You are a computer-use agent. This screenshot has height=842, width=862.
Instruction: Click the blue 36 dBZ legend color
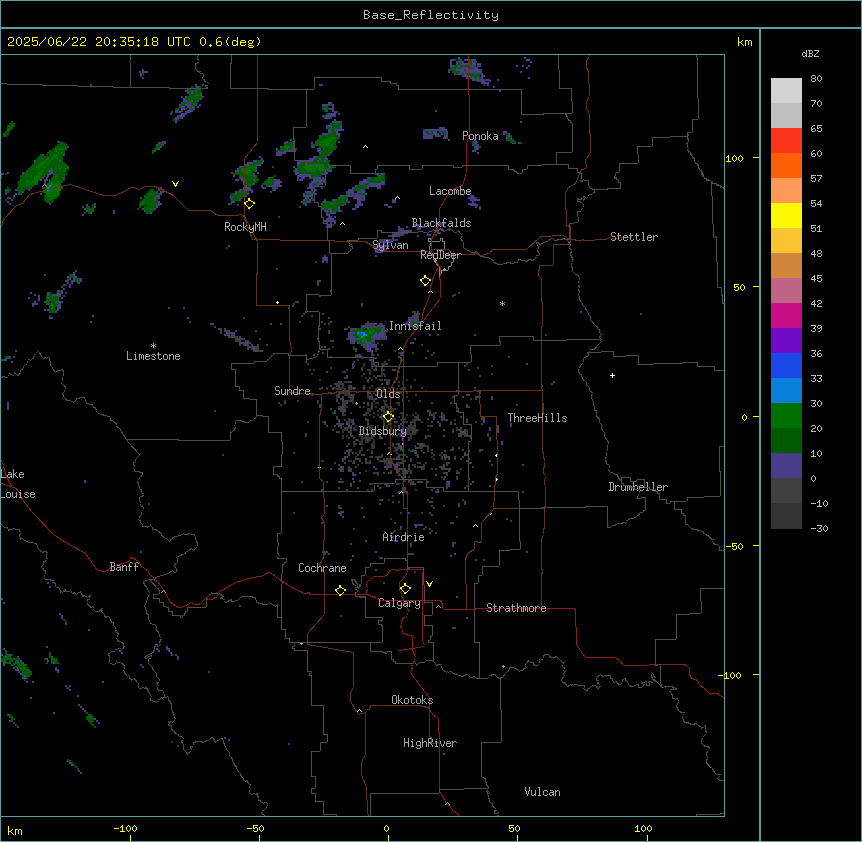(786, 365)
